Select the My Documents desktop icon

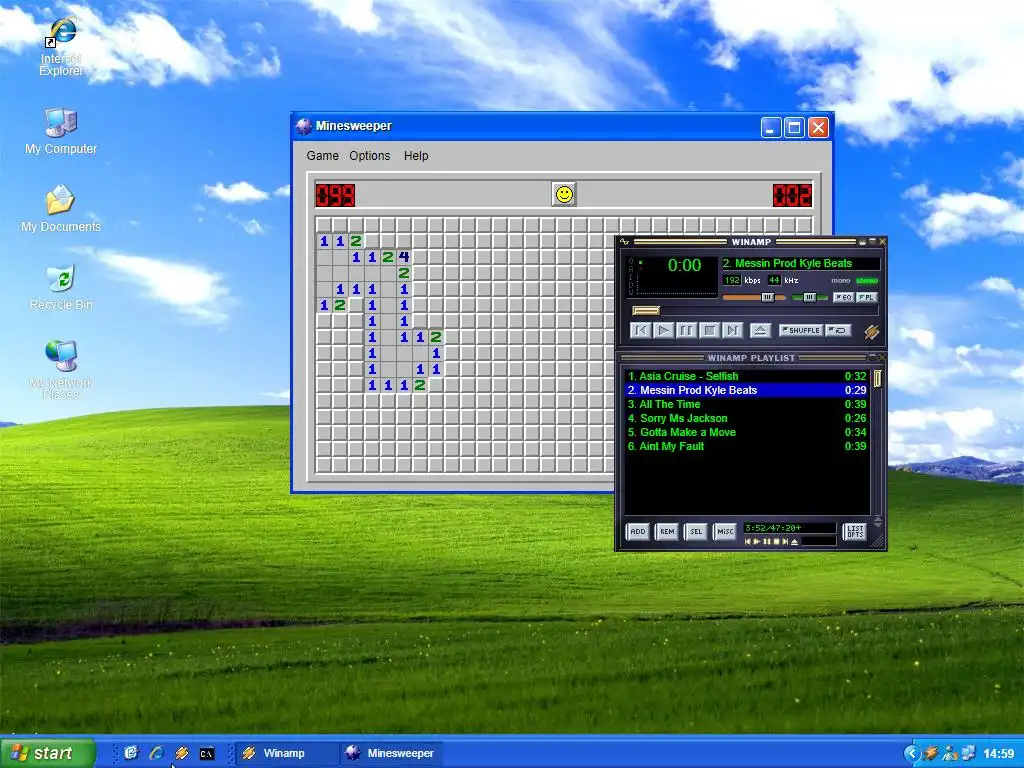coord(61,208)
